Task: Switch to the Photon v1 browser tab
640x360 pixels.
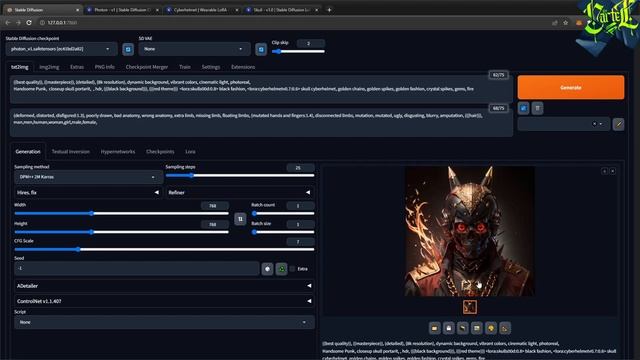Action: click(x=122, y=10)
